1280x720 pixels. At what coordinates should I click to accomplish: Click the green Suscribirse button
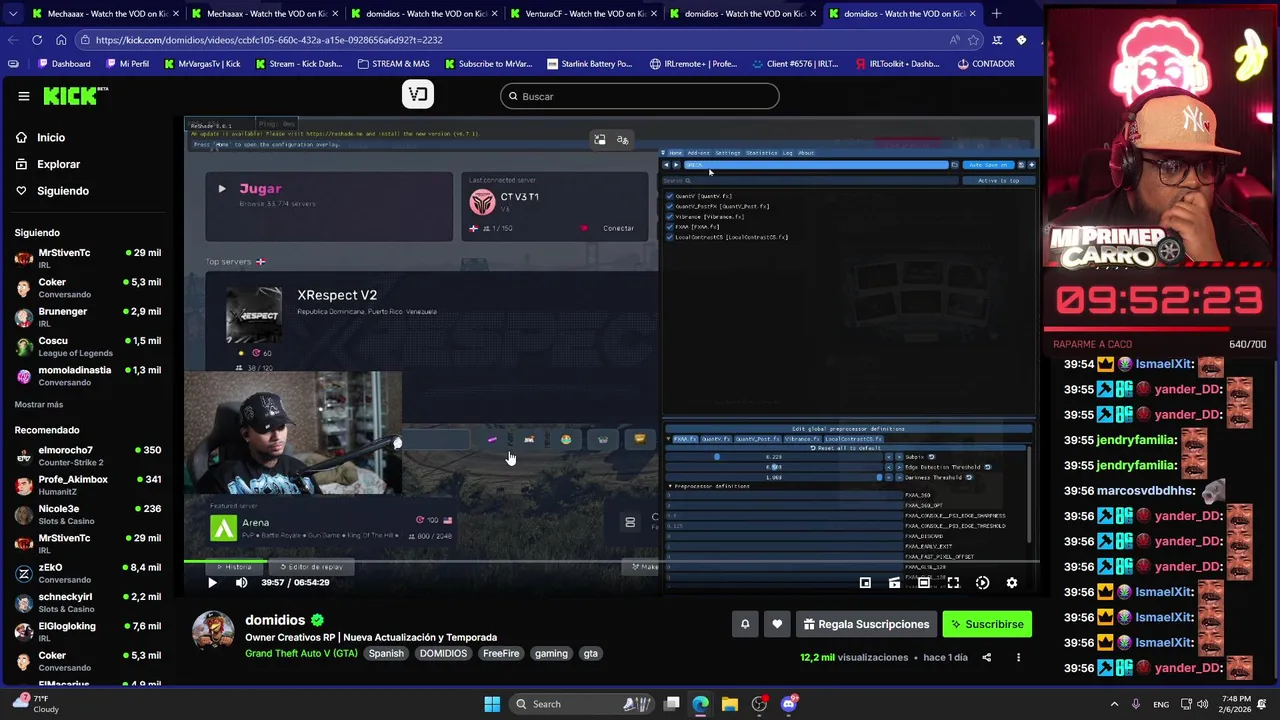(x=987, y=624)
